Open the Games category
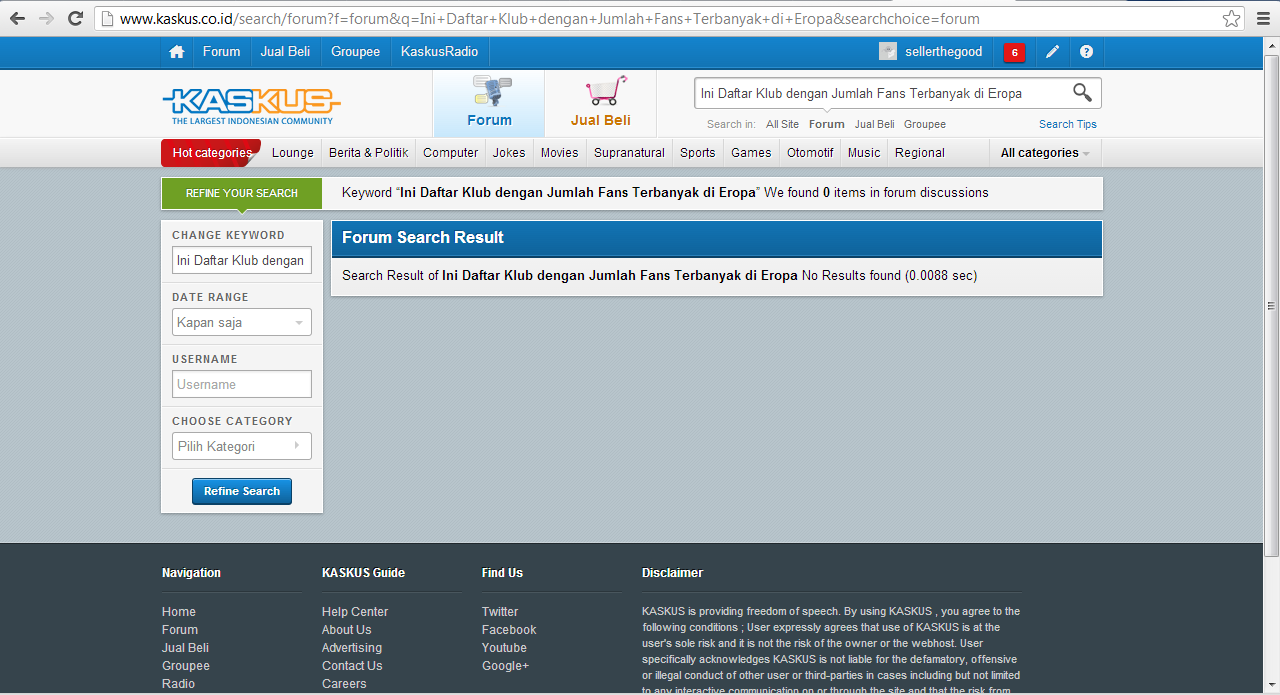Screen dimensions: 1280x695 point(751,153)
